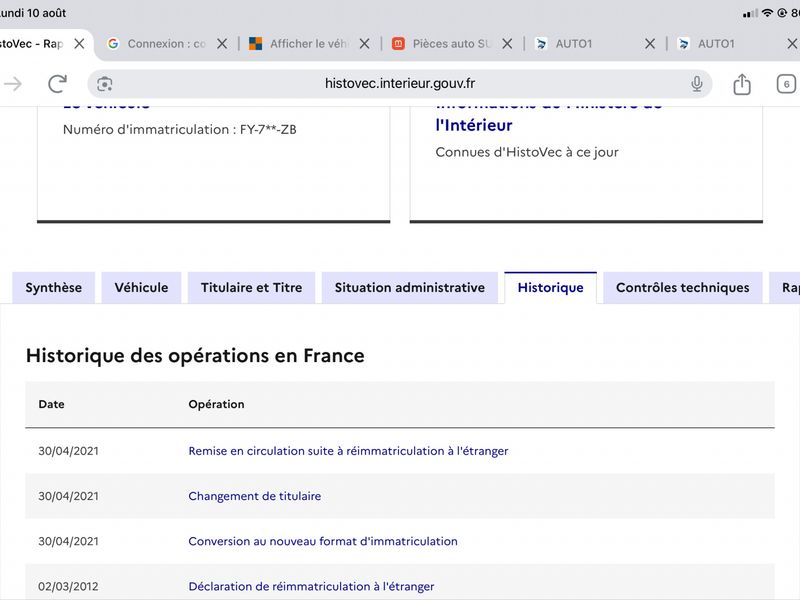
Task: Tap the lundi 10 août date
Action: click(33, 13)
